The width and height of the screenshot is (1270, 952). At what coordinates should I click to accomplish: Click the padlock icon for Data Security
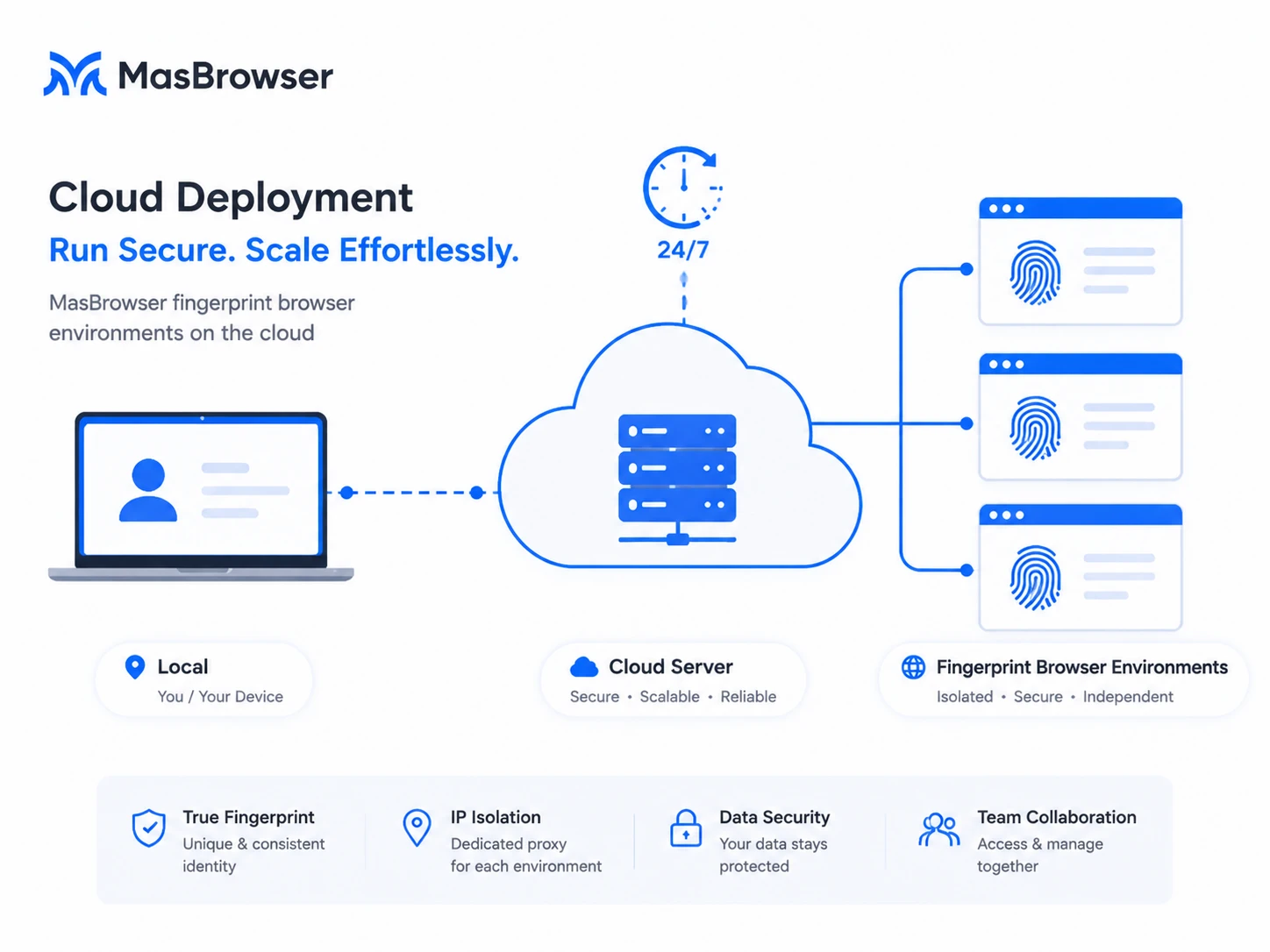point(686,828)
